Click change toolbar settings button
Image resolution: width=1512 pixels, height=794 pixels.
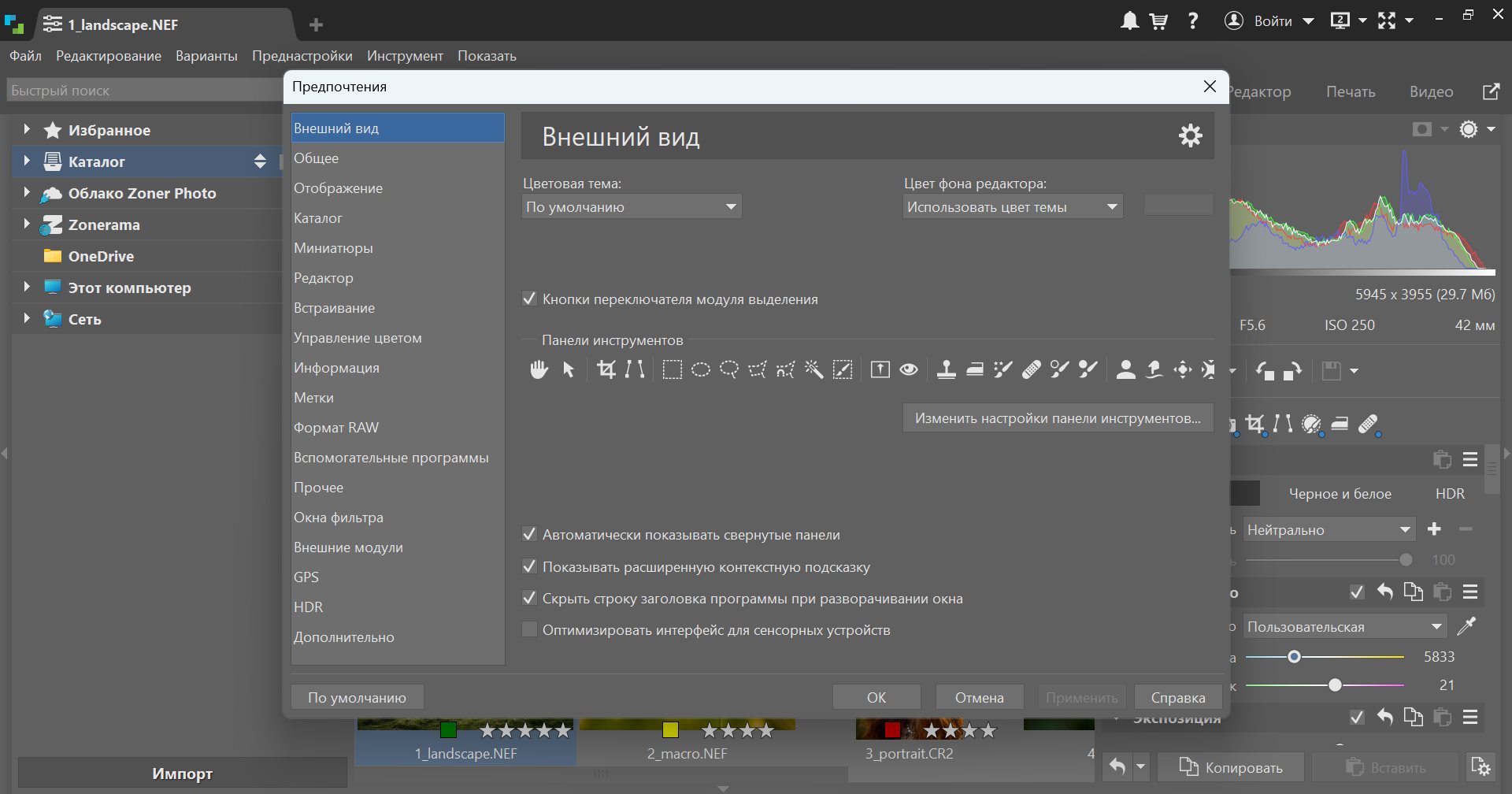1058,418
